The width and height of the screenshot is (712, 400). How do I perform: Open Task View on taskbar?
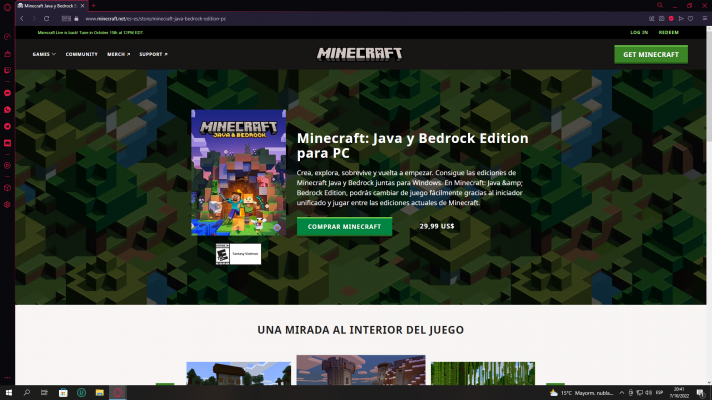click(x=44, y=393)
